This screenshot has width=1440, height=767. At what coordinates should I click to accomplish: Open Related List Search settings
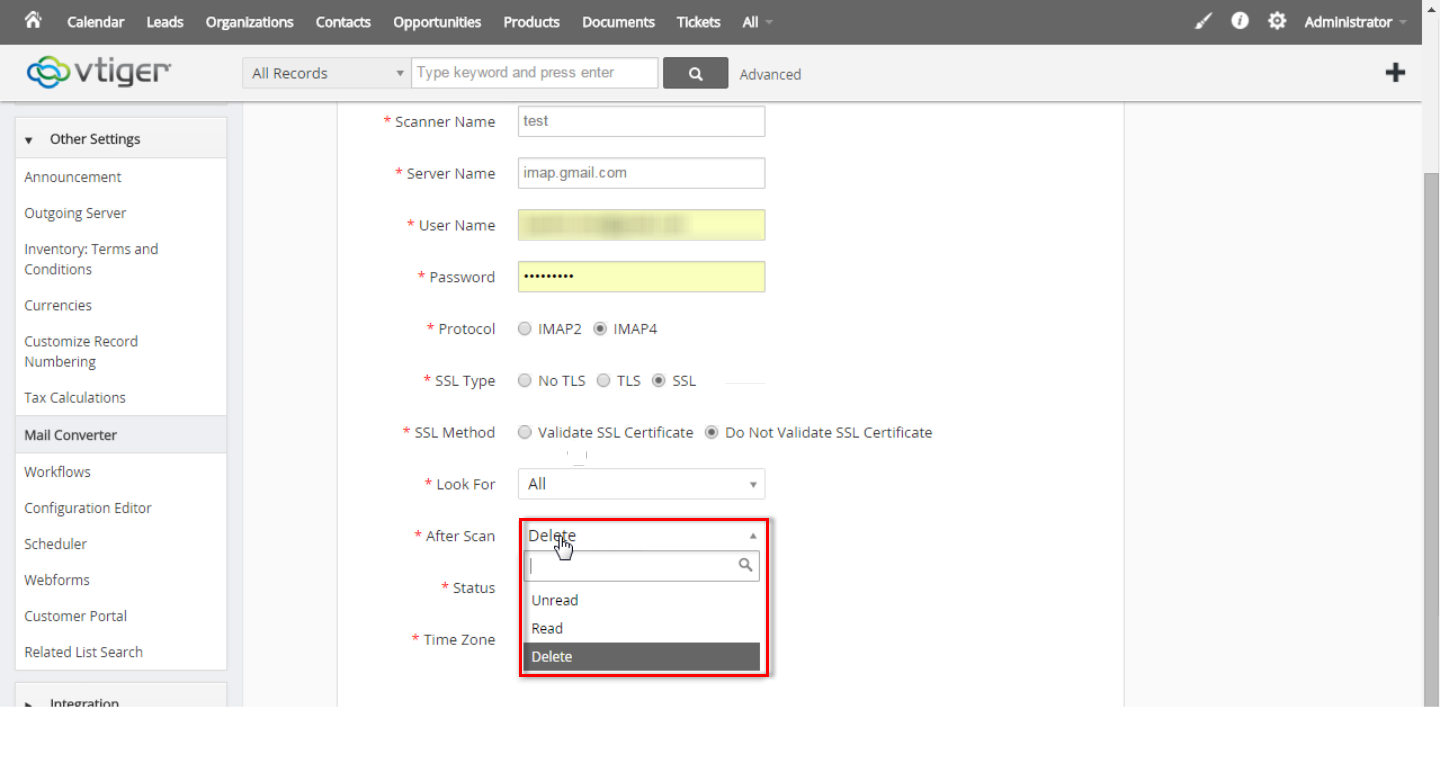point(84,652)
